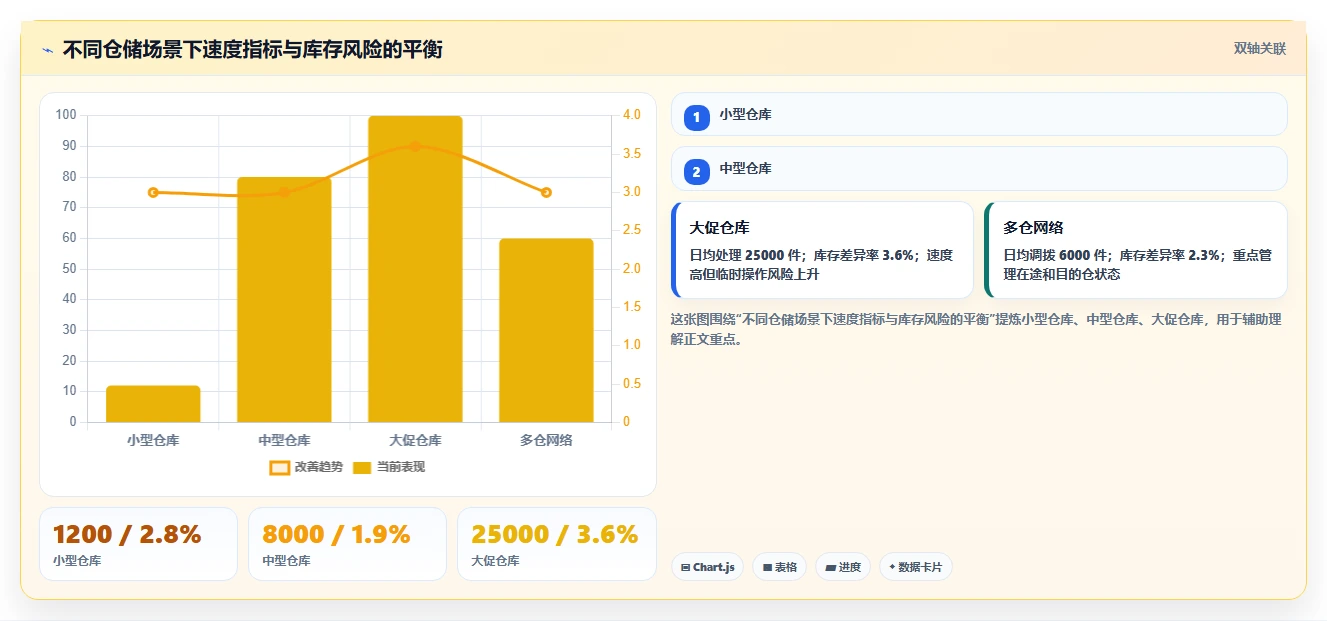Click the dashboard title 不同仓储场景下速度指标与库存风险的平衡
This screenshot has width=1327, height=621.
pos(252,50)
